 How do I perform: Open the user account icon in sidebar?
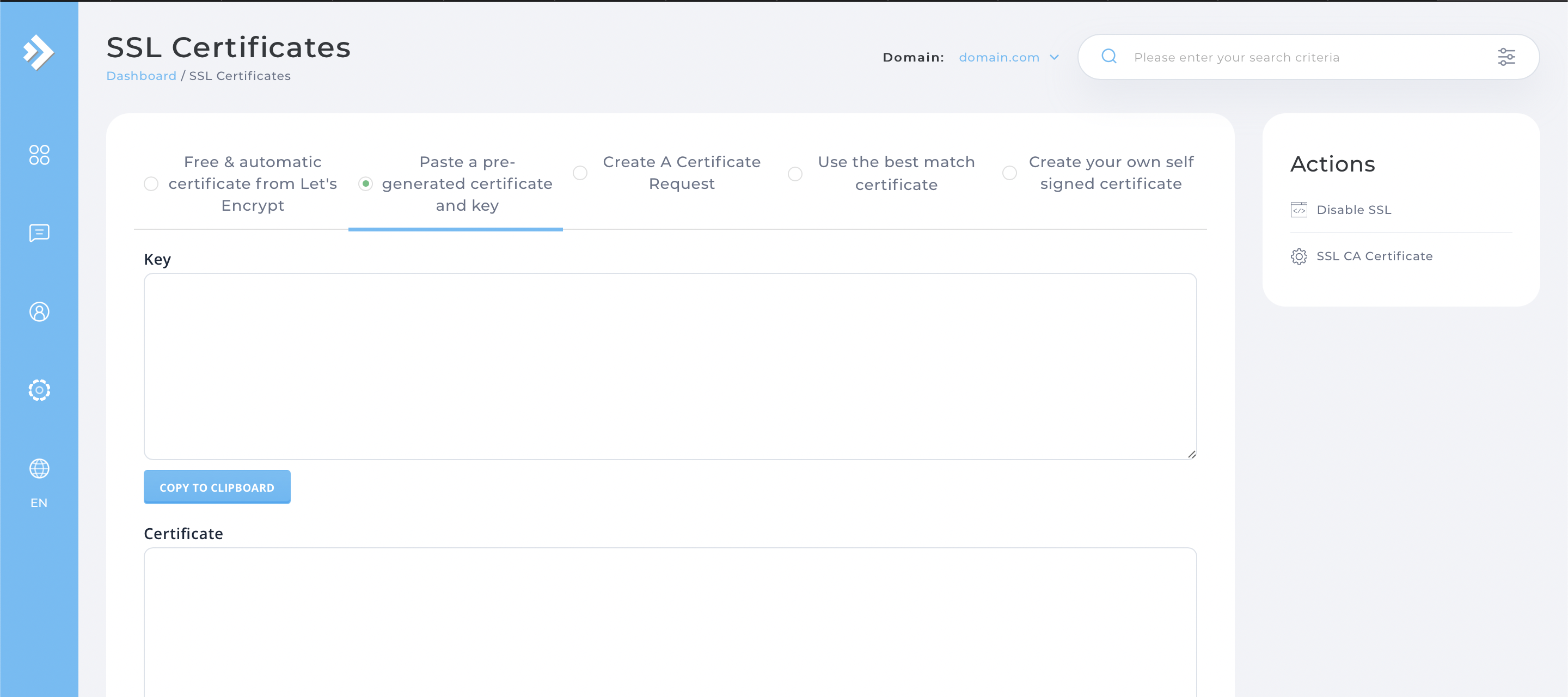tap(39, 311)
